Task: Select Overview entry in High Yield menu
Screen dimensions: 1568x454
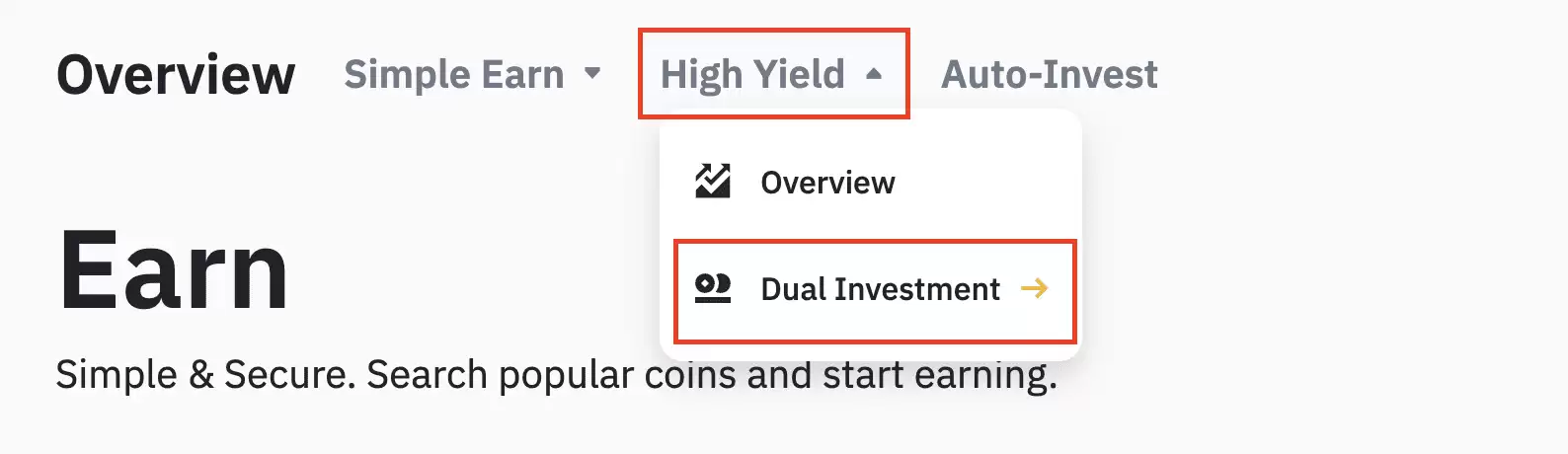Action: point(827,183)
